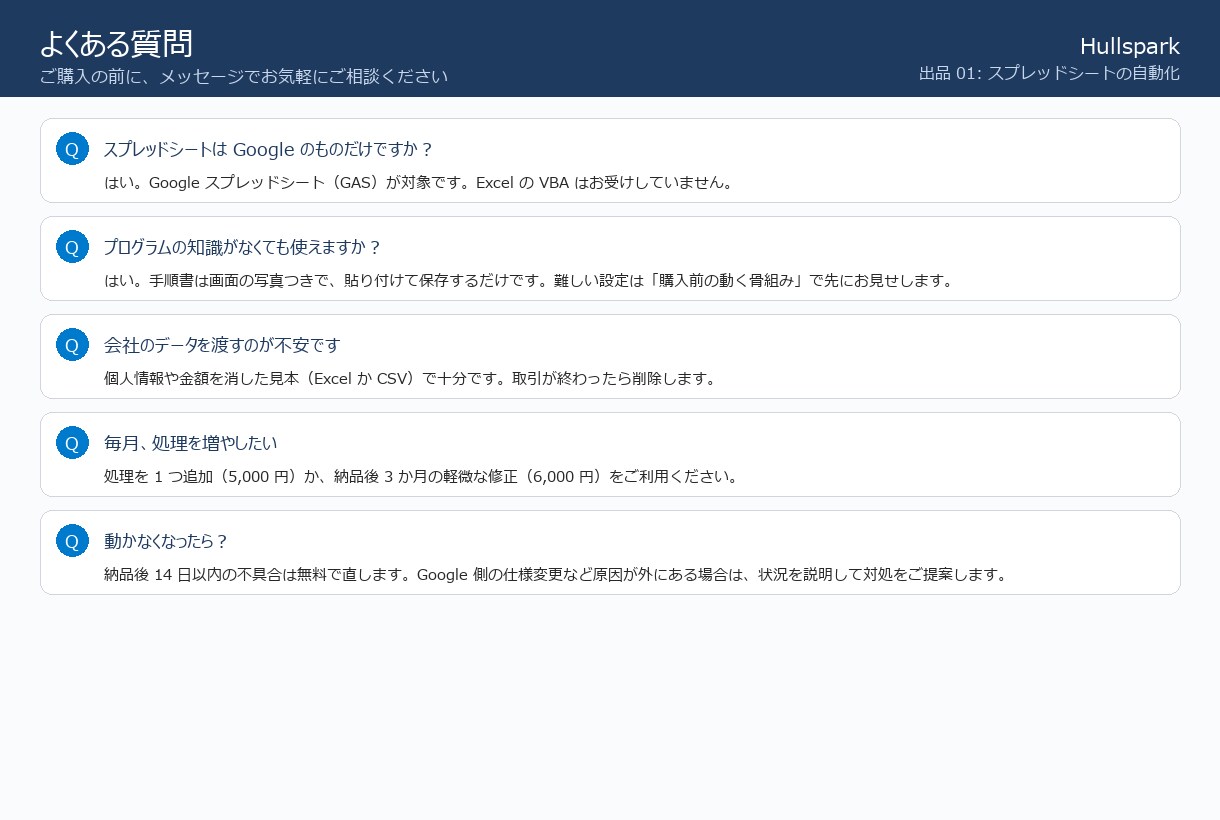Click the Q icon beside 動かなくなったら？
The width and height of the screenshot is (1220, 820).
72,541
